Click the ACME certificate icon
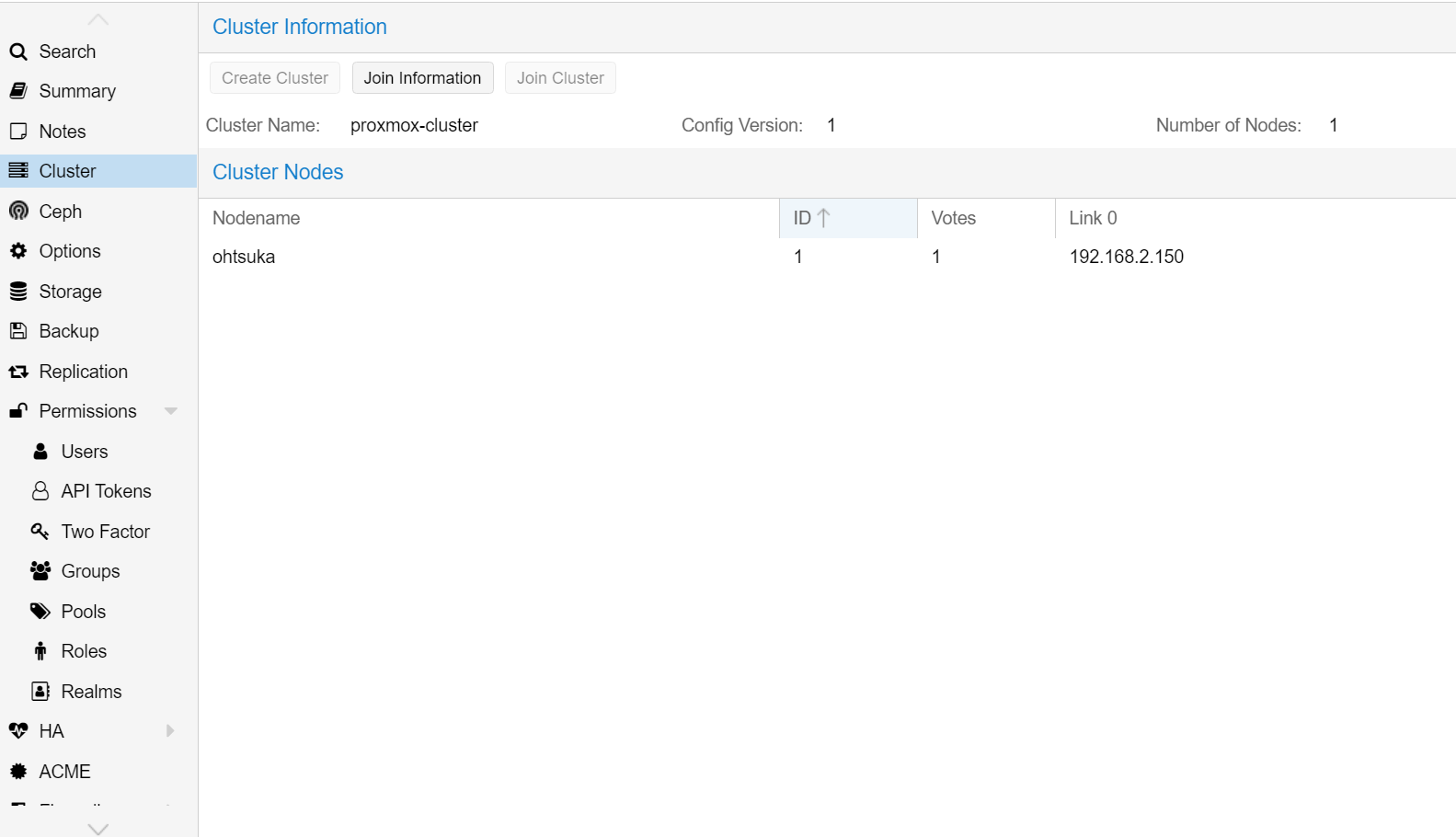 18,772
